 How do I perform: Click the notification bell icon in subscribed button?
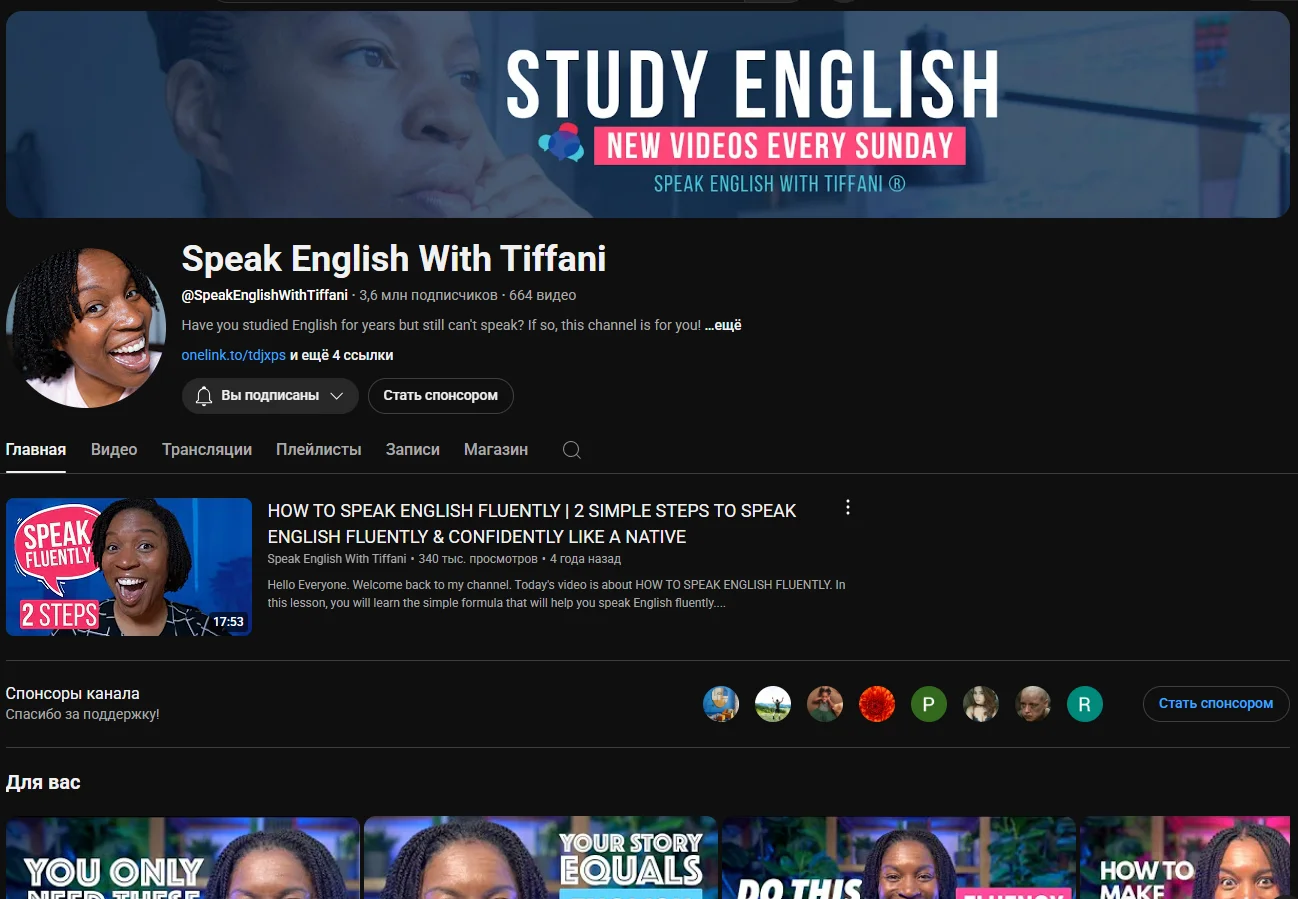click(204, 396)
